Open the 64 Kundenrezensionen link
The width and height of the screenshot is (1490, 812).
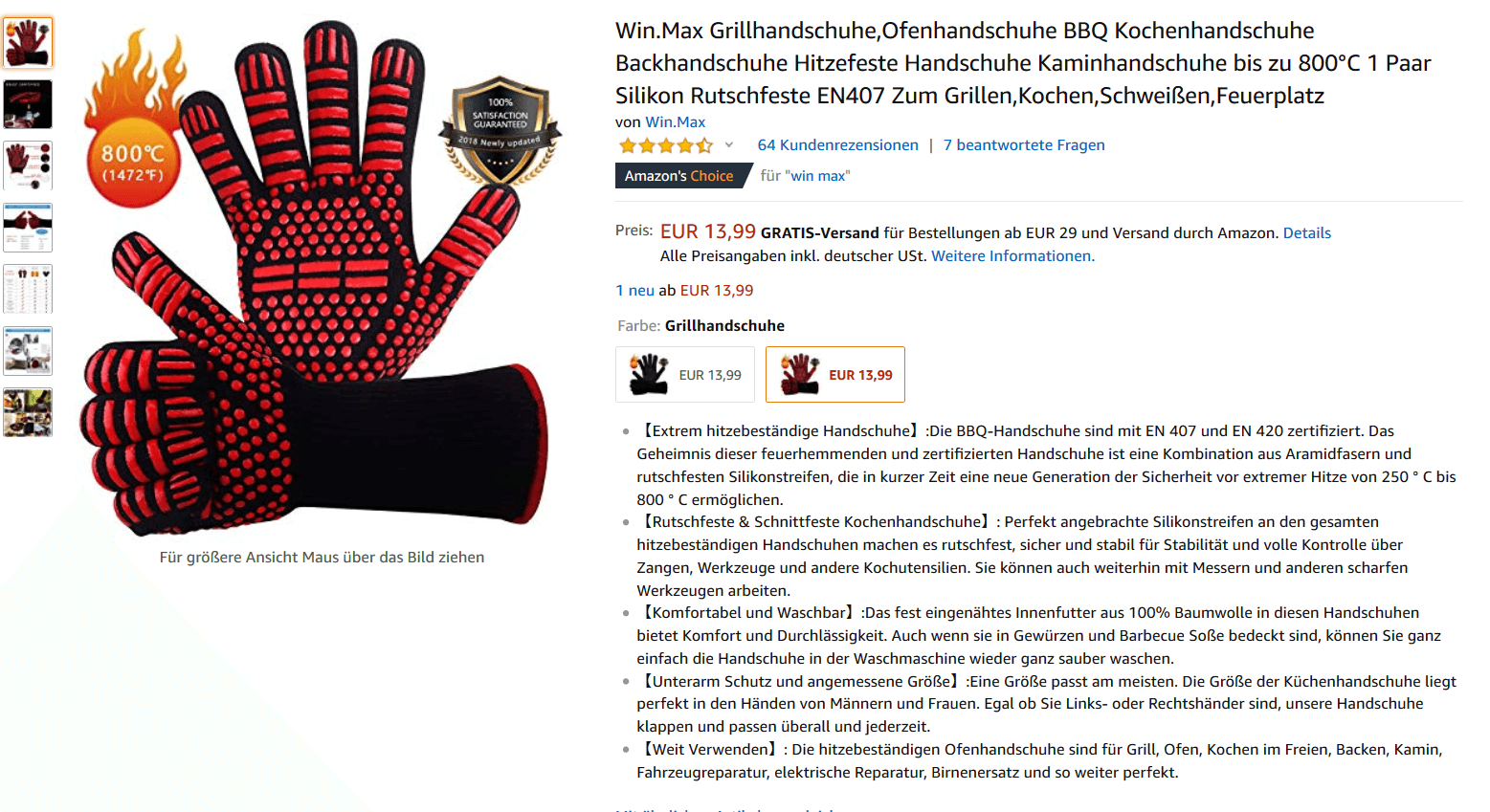(837, 145)
